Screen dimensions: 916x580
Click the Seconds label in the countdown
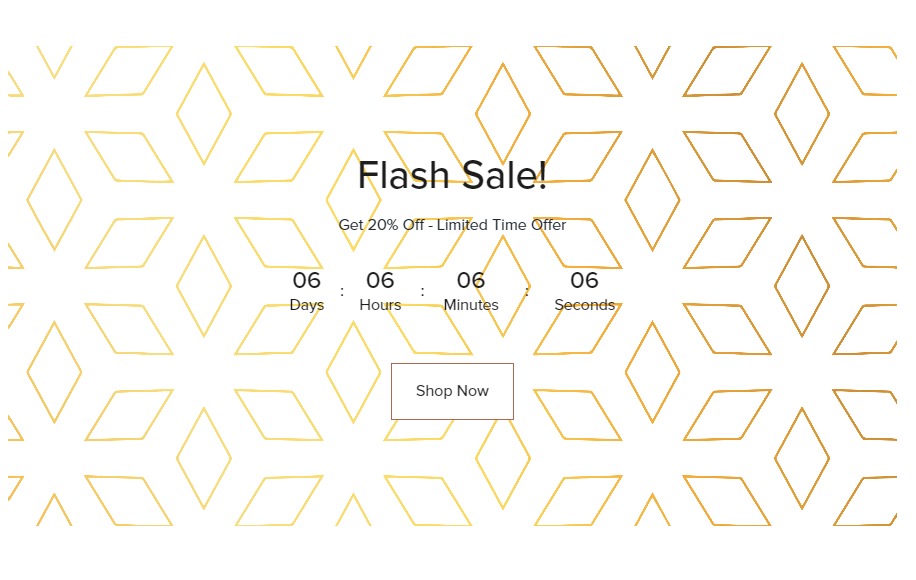click(x=584, y=305)
